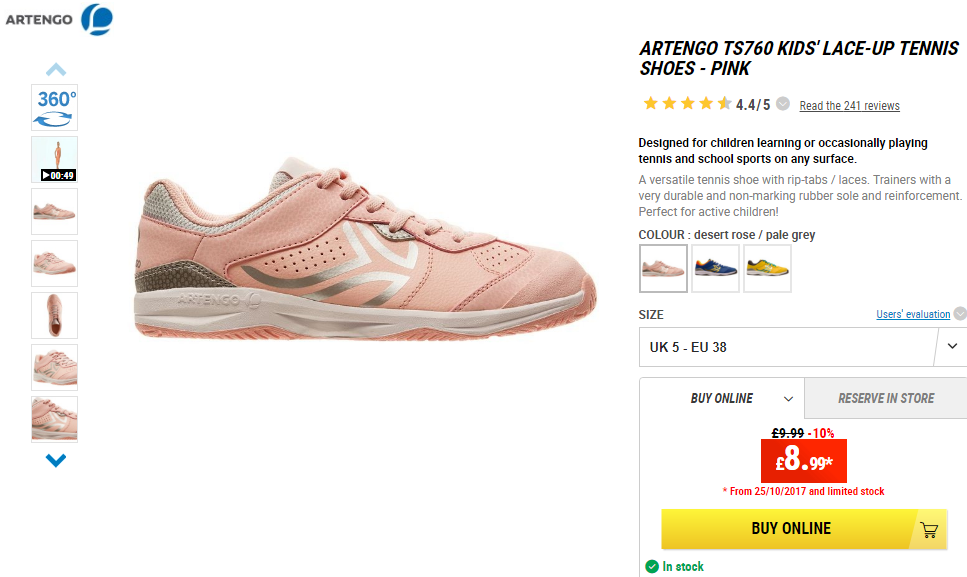This screenshot has height=577, width=967.
Task: Click the yellow Buy Online button
Action: (x=804, y=529)
